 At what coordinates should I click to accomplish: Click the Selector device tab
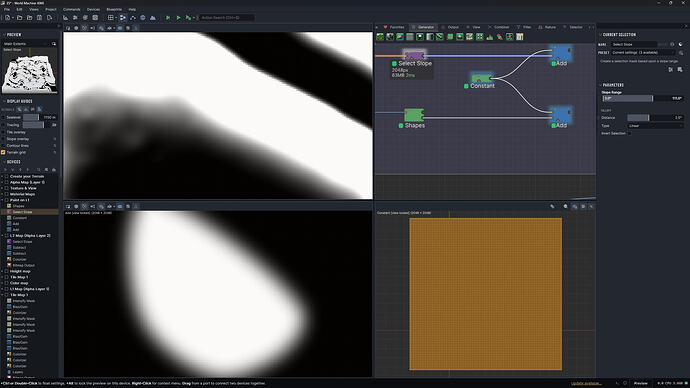573,27
